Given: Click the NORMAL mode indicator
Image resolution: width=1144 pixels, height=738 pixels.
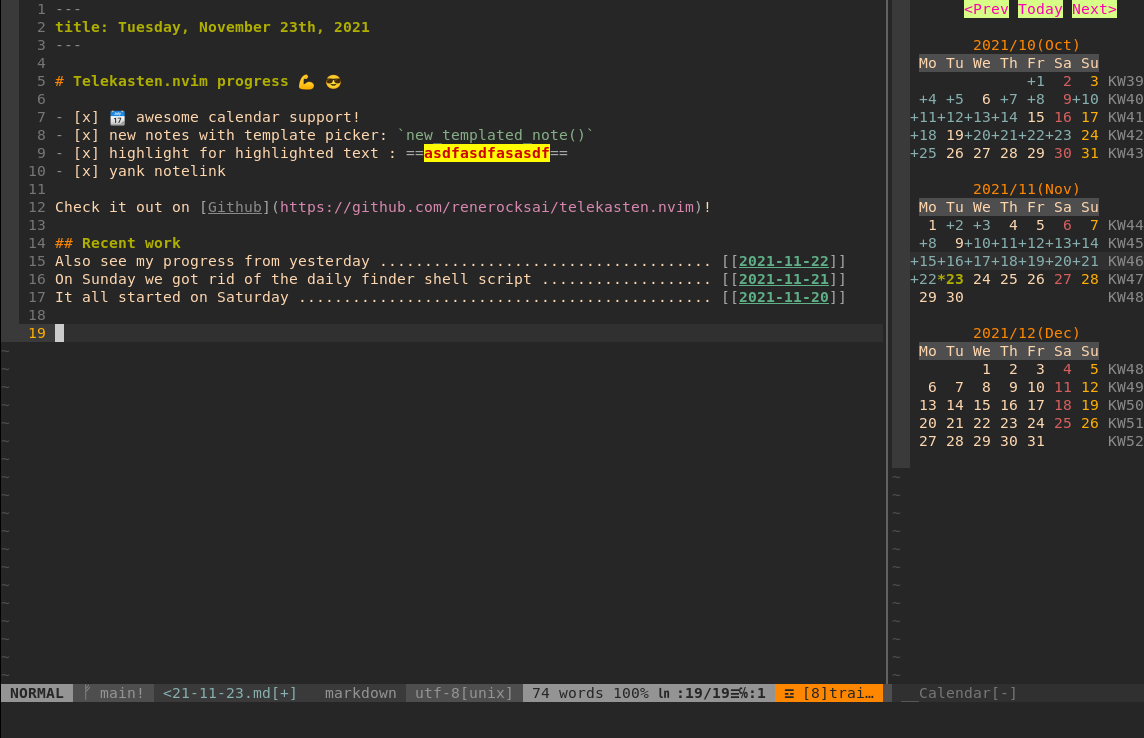Looking at the screenshot, I should click(37, 693).
